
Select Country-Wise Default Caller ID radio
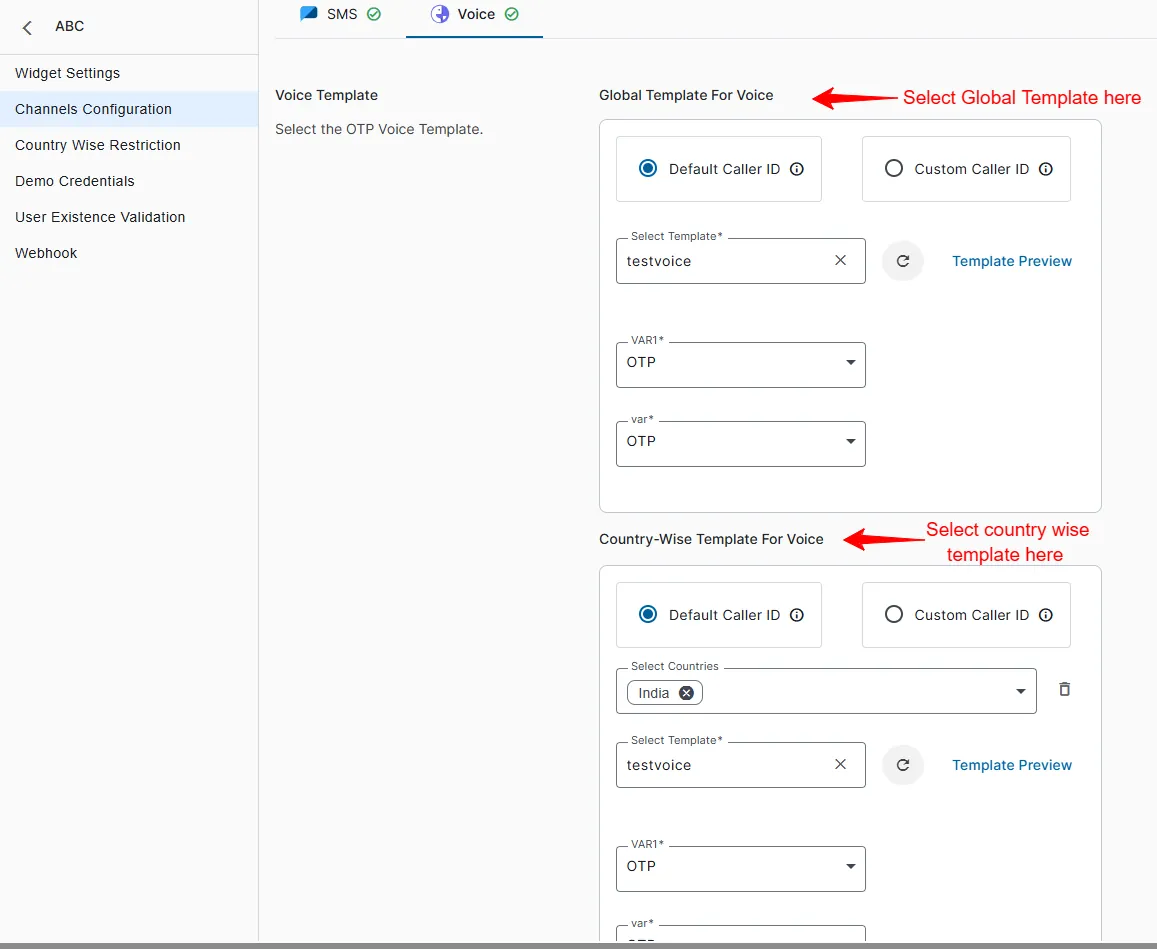pyautogui.click(x=648, y=614)
